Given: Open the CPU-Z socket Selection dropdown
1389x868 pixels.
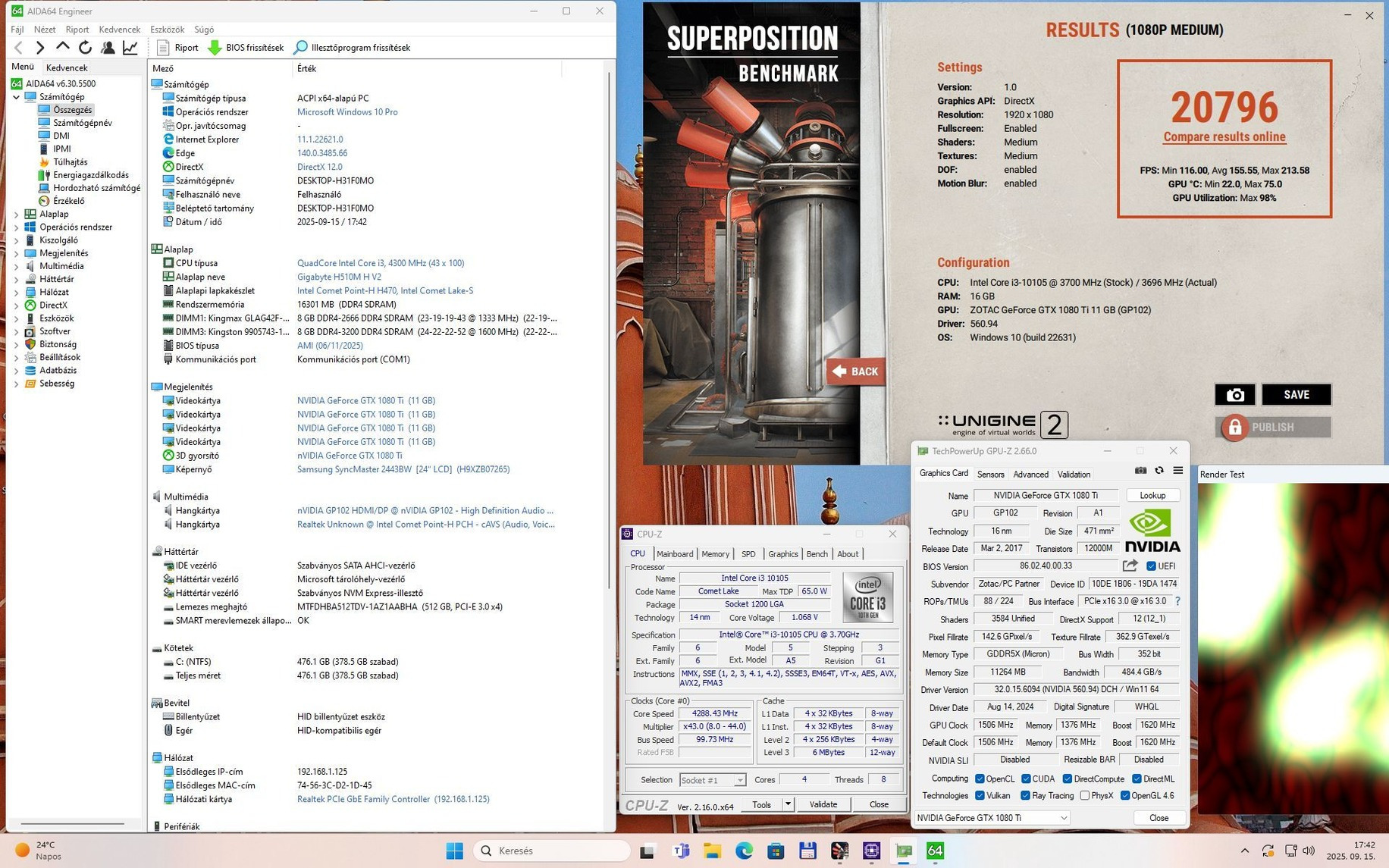Looking at the screenshot, I should pos(713,780).
